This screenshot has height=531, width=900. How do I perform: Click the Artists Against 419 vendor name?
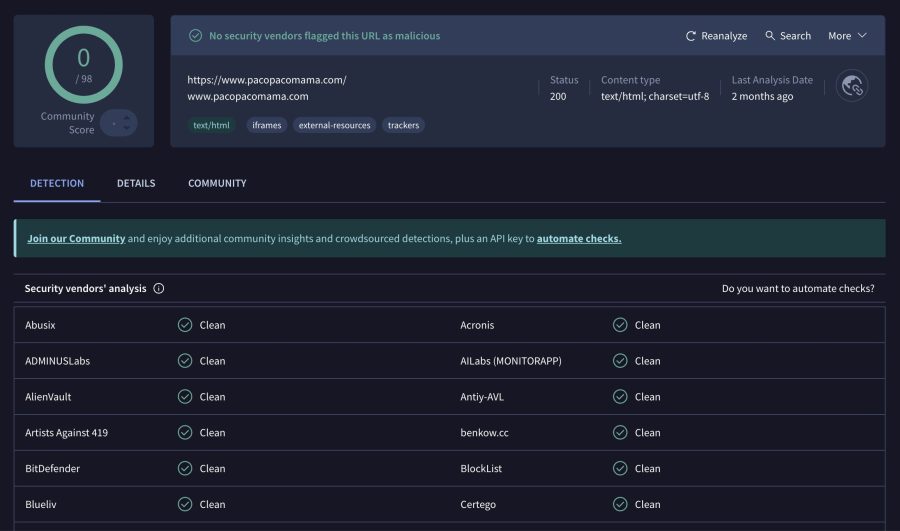click(x=67, y=433)
